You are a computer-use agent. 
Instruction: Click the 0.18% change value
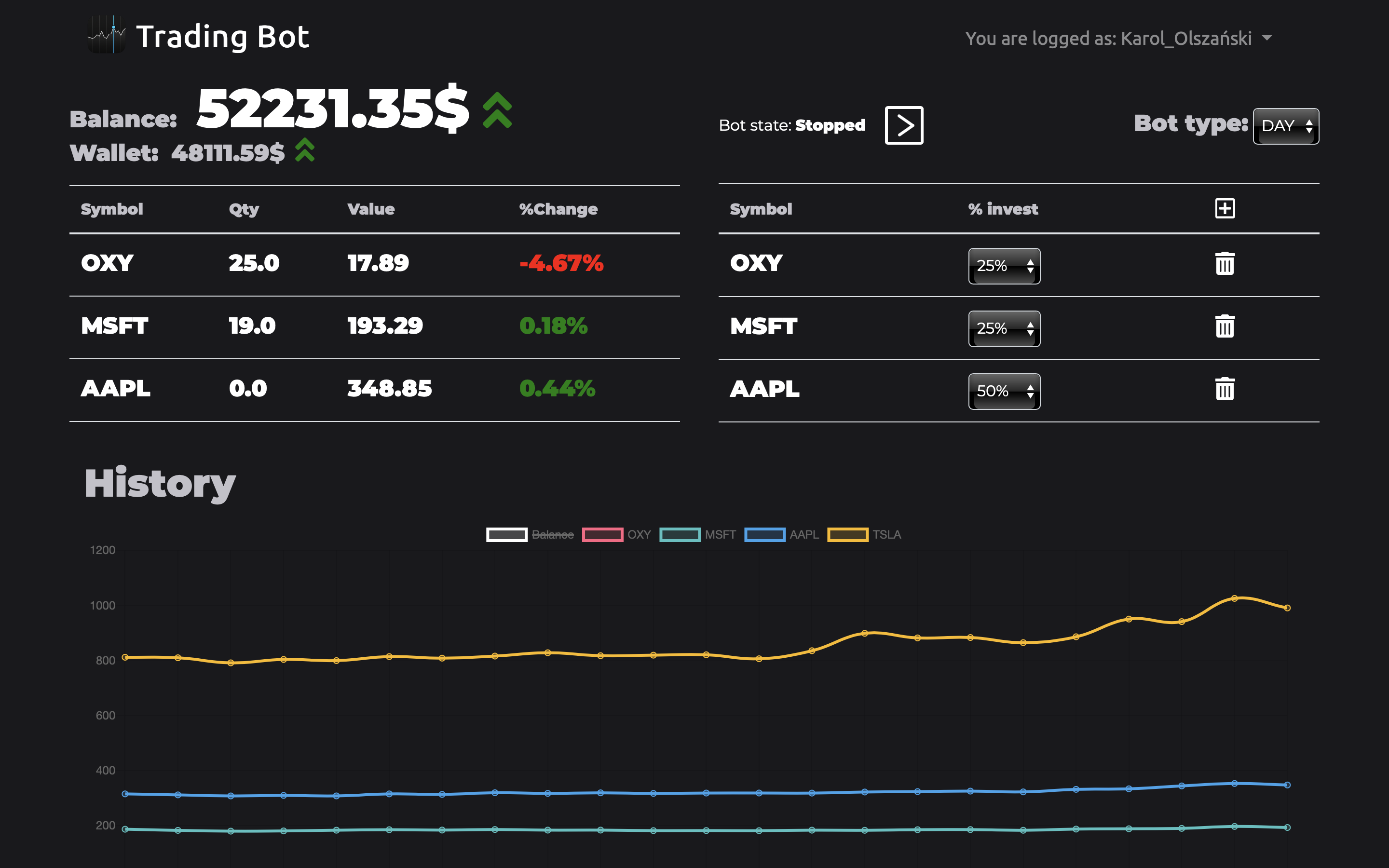click(553, 325)
